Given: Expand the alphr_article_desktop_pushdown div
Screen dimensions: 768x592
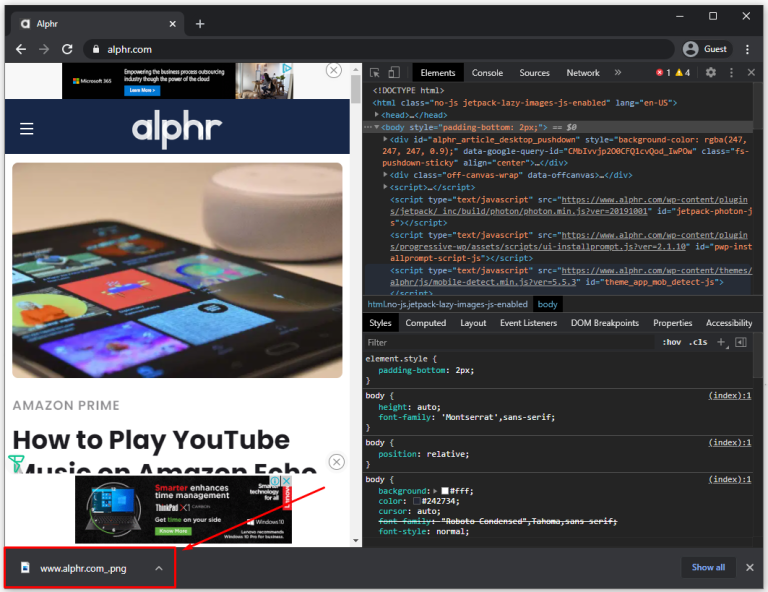Looking at the screenshot, I should tap(385, 140).
